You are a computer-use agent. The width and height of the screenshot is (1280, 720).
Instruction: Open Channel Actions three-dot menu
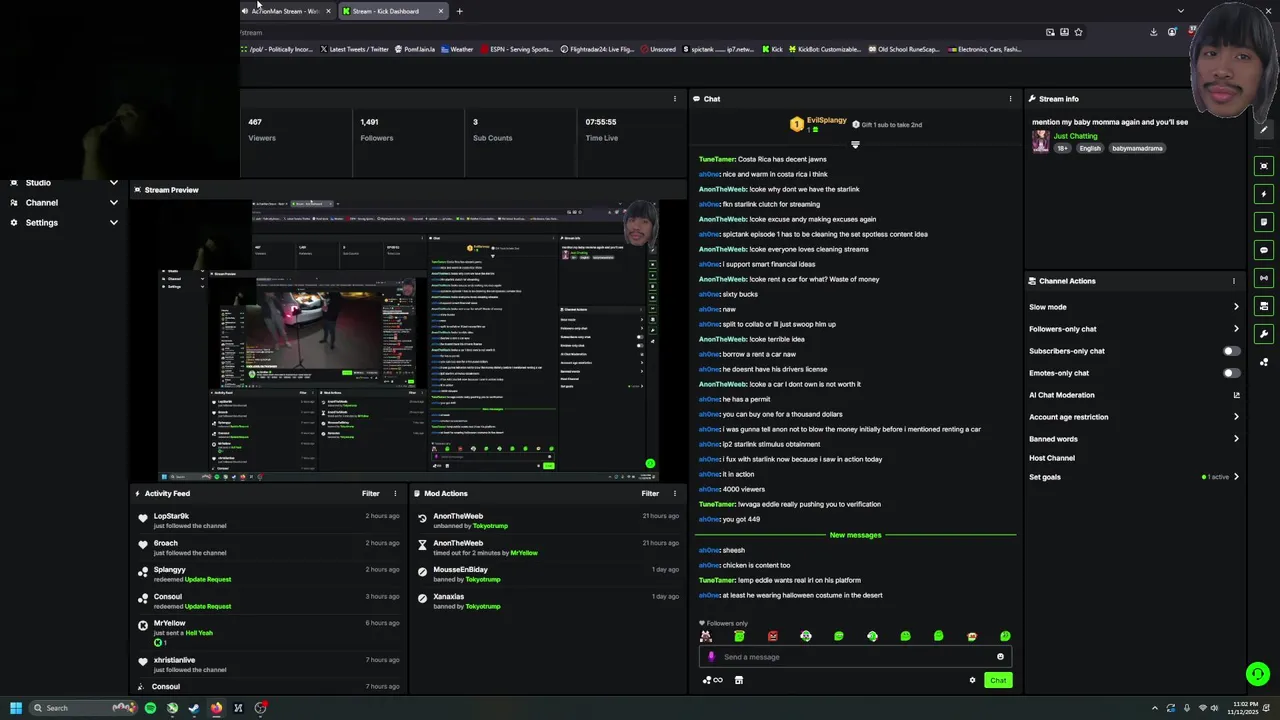tap(1234, 281)
